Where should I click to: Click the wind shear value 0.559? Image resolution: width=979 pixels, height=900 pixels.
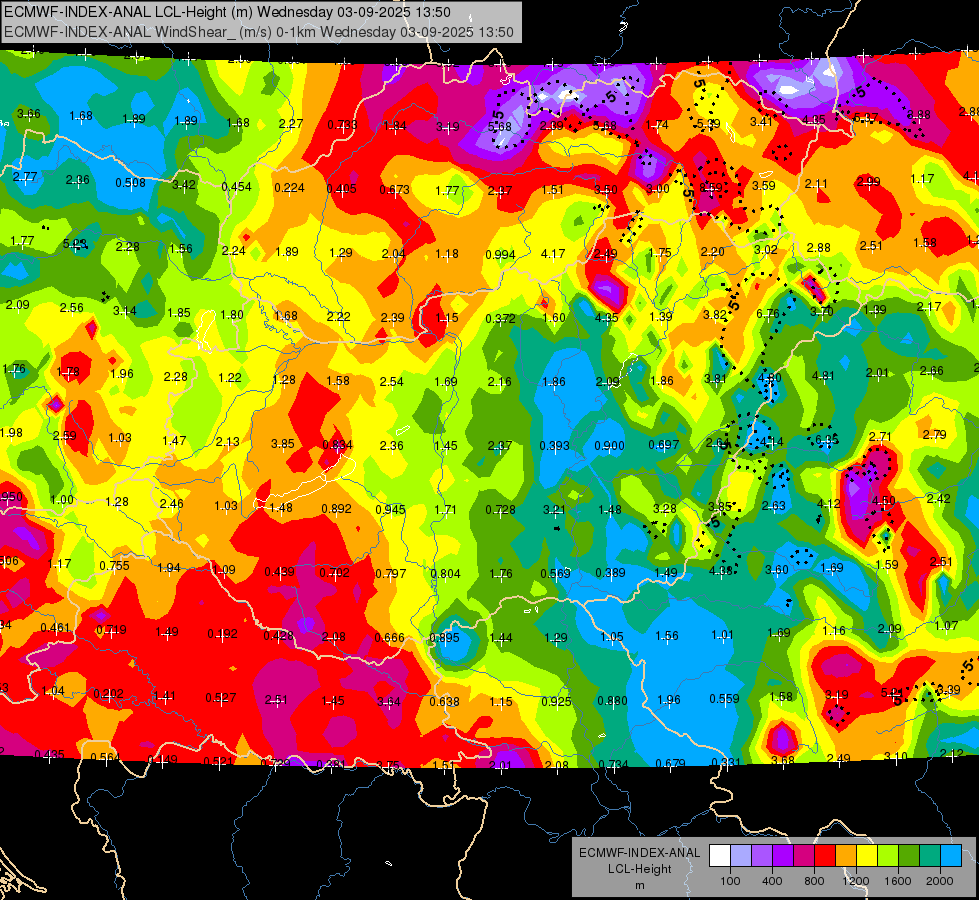(x=724, y=699)
